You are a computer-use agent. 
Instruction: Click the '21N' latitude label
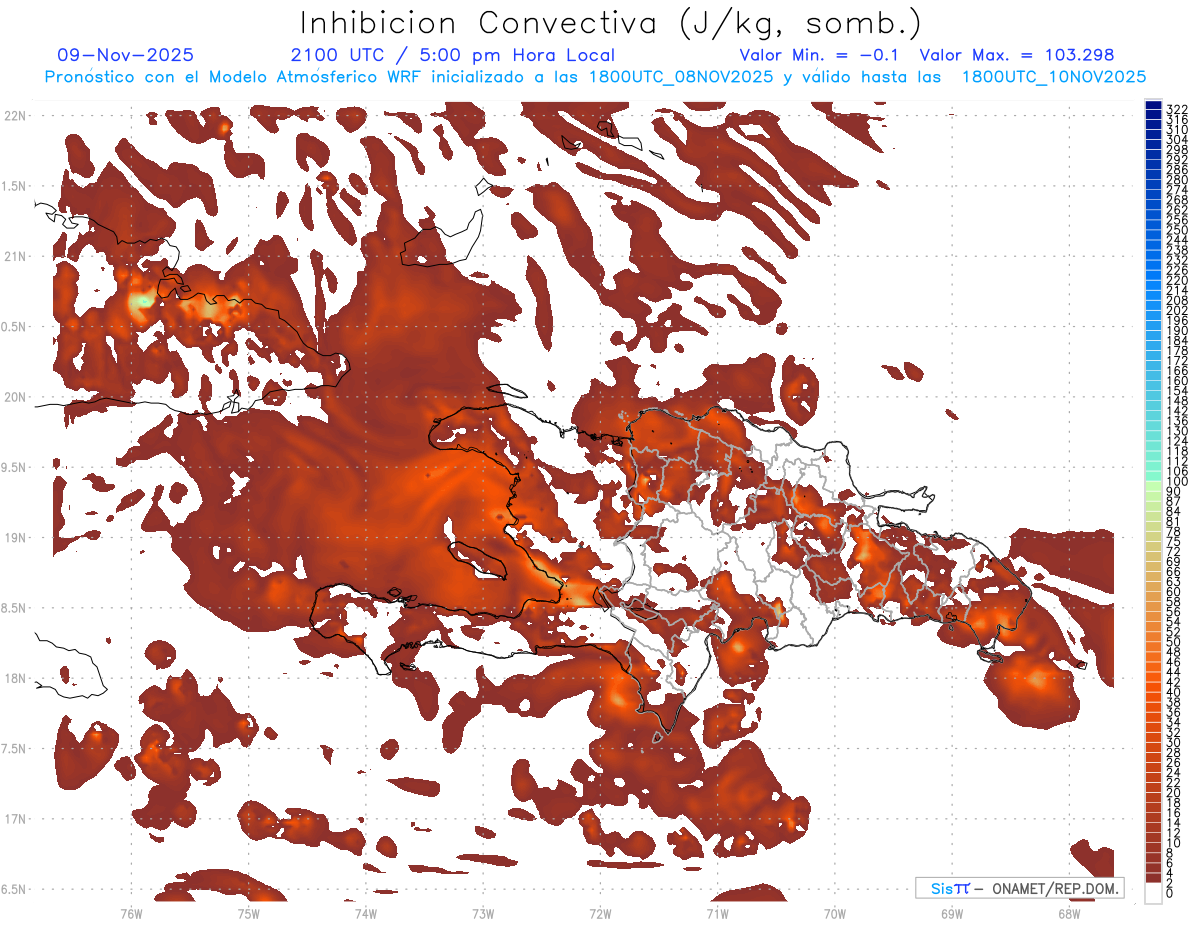[x=17, y=257]
